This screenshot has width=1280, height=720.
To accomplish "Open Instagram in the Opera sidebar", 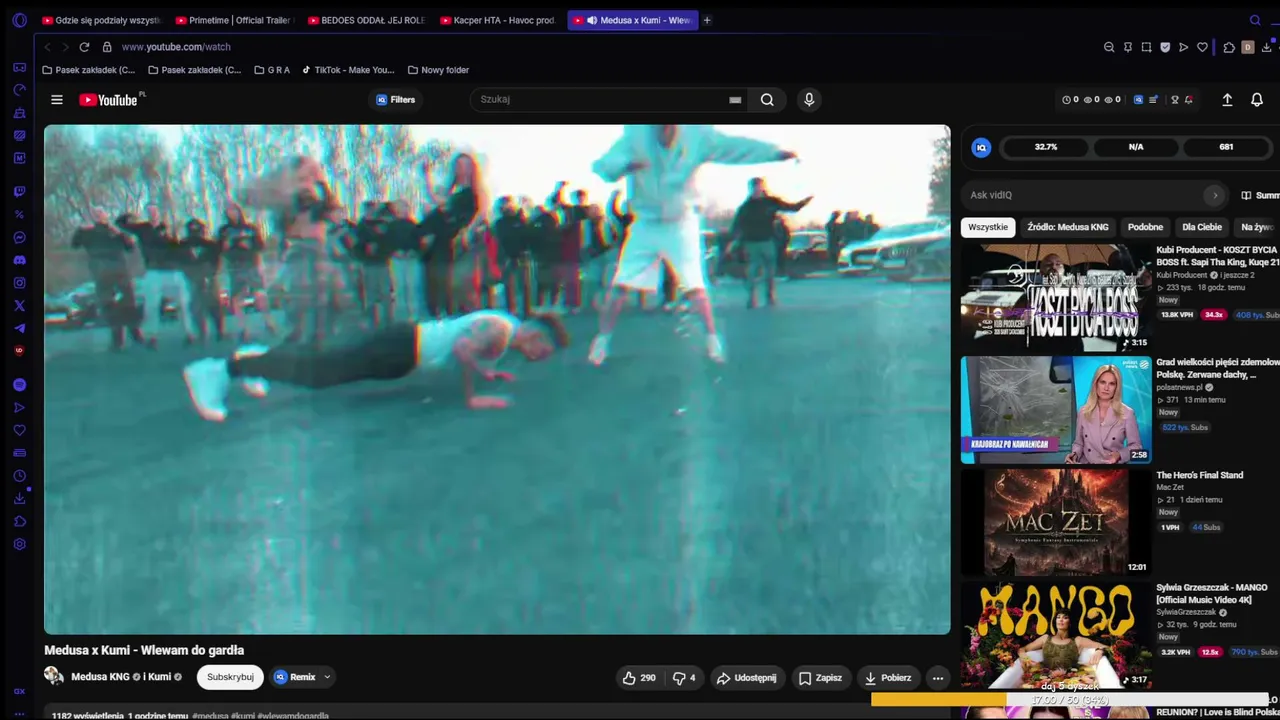I will click(19, 283).
